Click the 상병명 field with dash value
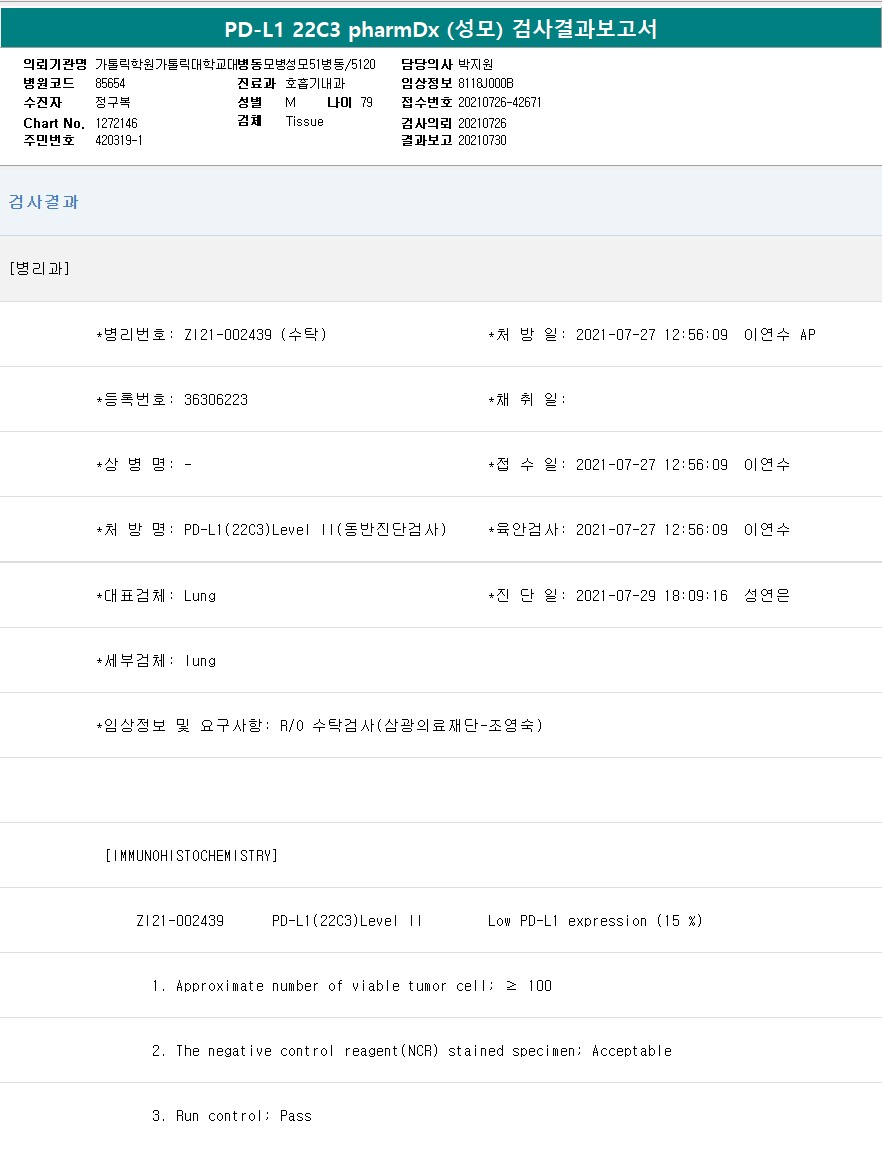The height and width of the screenshot is (1149, 882). click(144, 465)
